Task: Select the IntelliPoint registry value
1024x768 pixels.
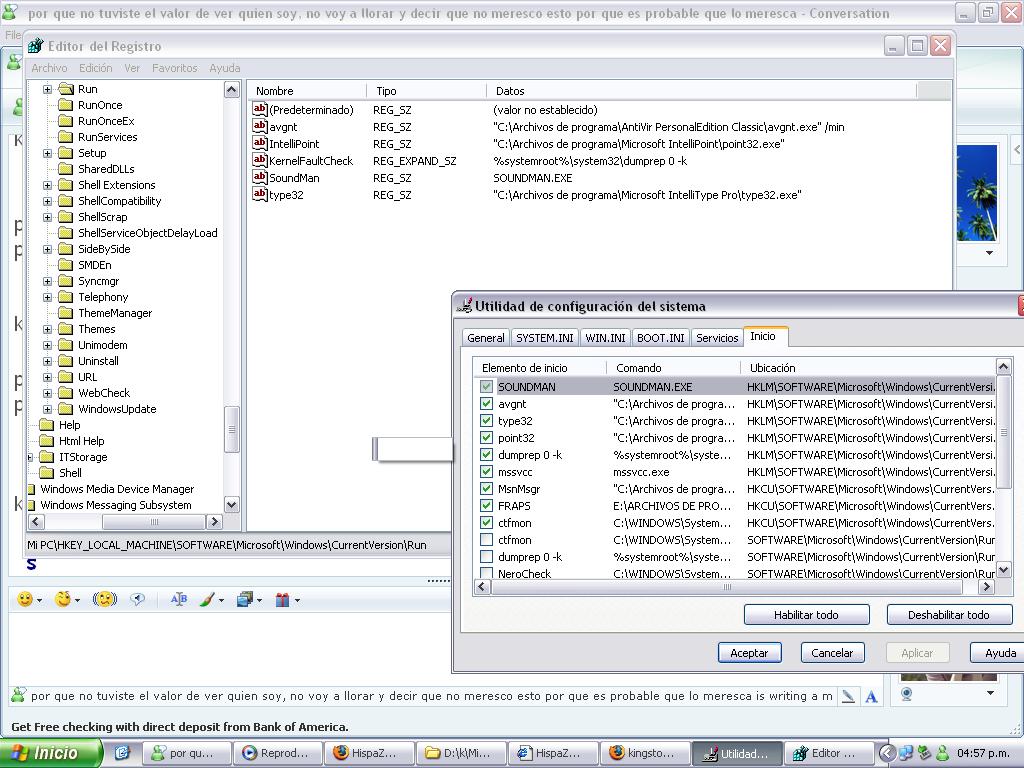Action: click(294, 144)
